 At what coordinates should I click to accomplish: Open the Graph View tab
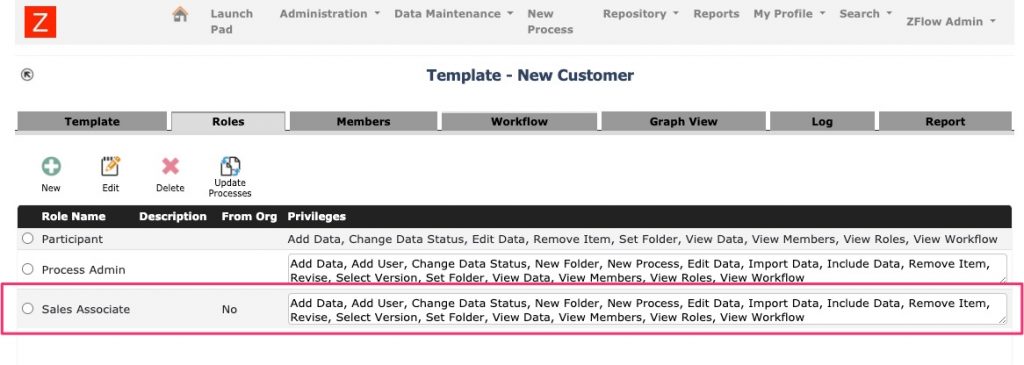pyautogui.click(x=683, y=121)
